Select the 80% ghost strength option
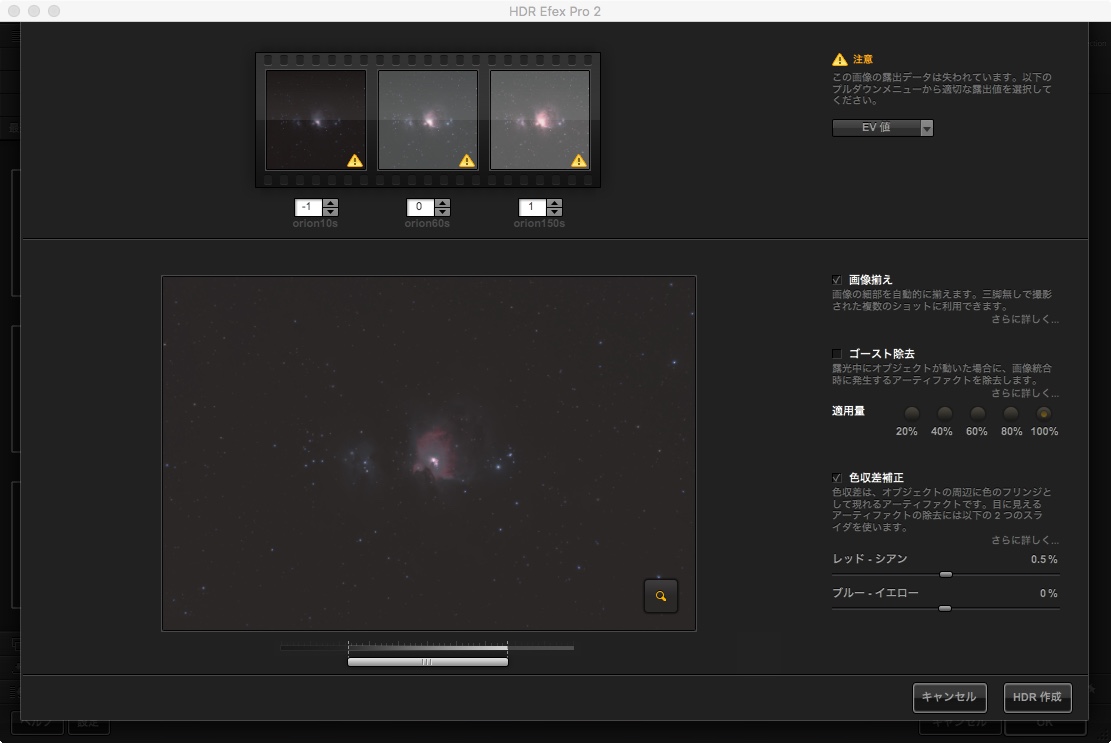This screenshot has height=743, width=1111. coord(1010,413)
